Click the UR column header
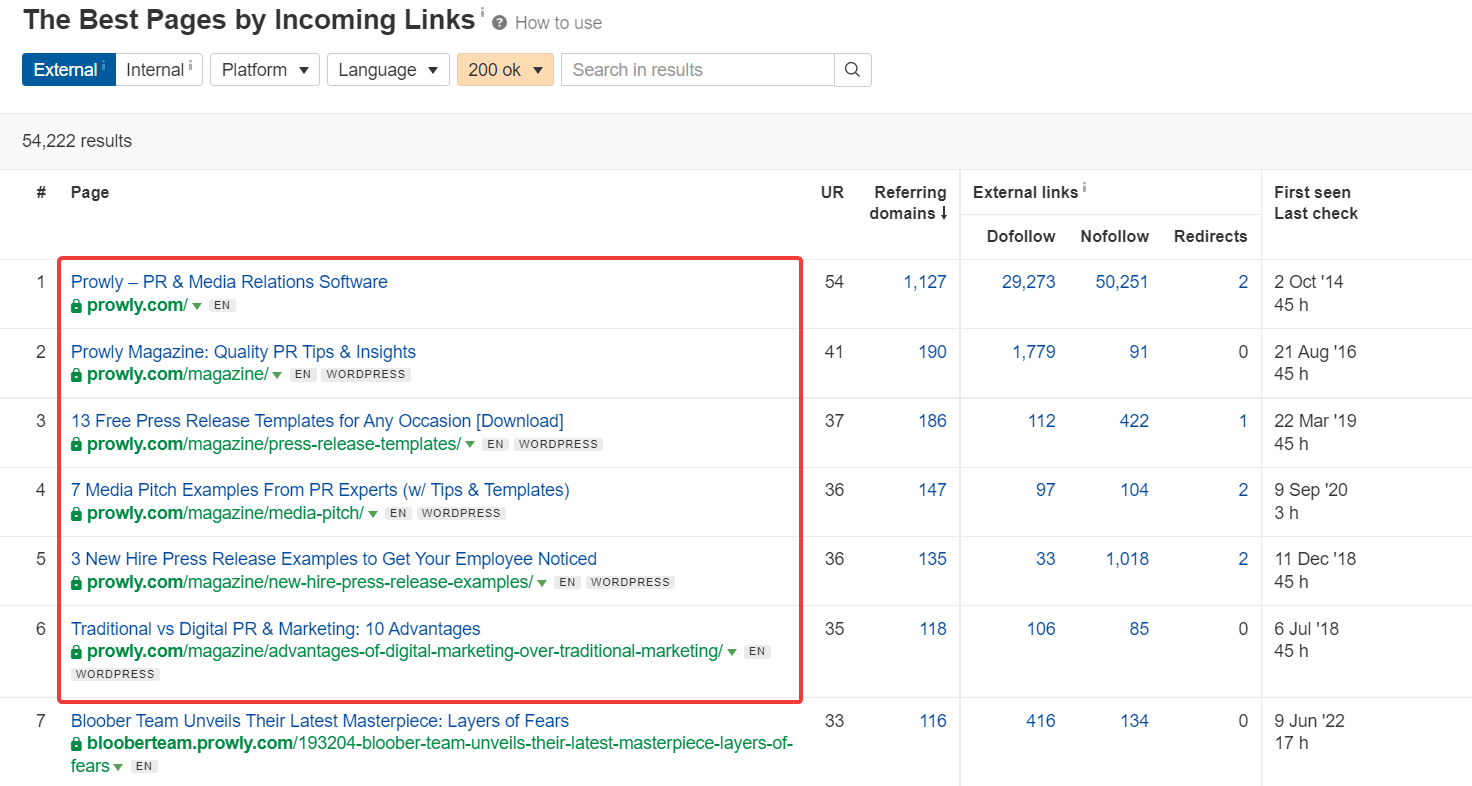Viewport: 1472px width, 786px height. pyautogui.click(x=832, y=192)
